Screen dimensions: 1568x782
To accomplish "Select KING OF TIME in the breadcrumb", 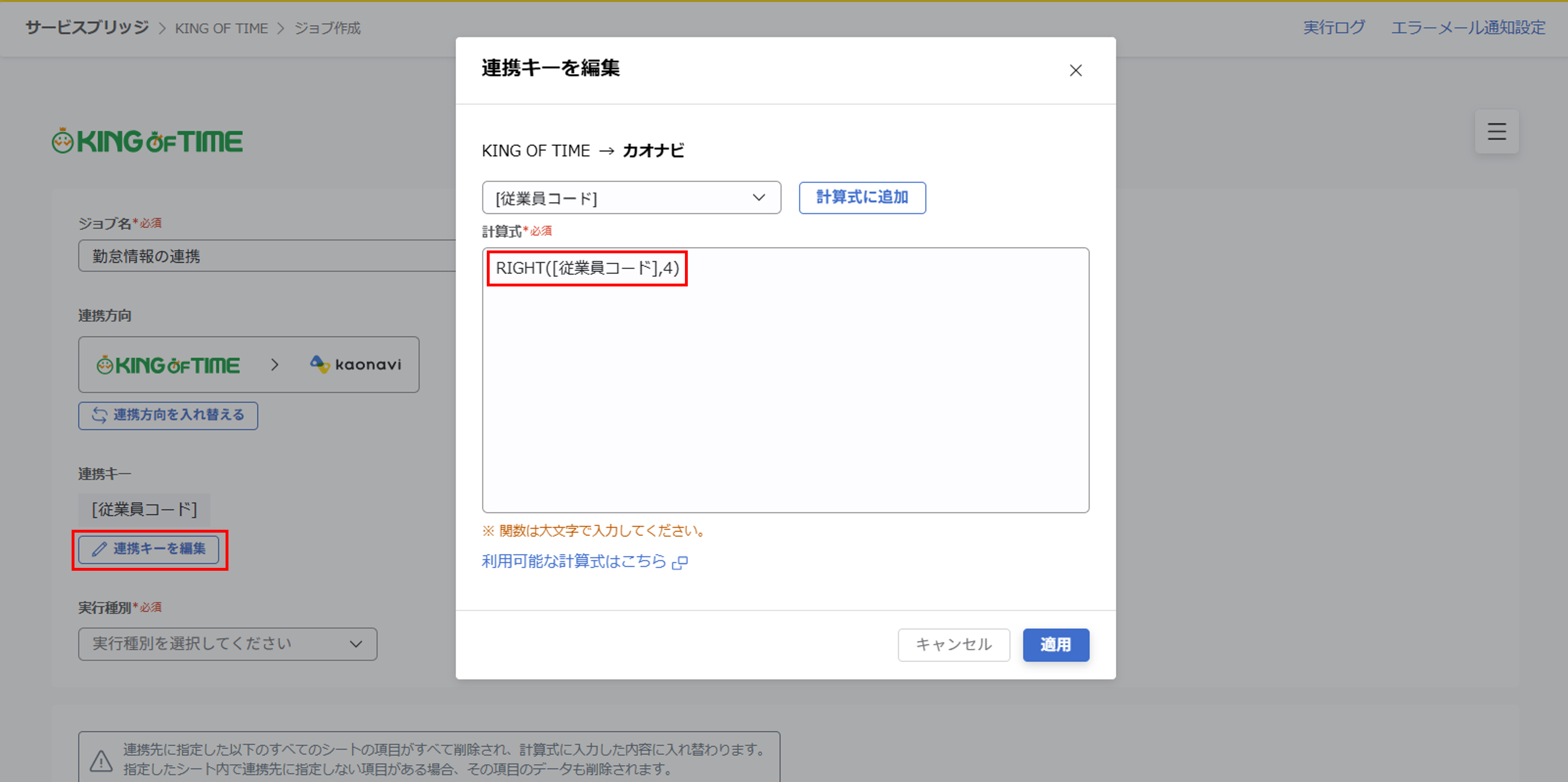I will 221,27.
